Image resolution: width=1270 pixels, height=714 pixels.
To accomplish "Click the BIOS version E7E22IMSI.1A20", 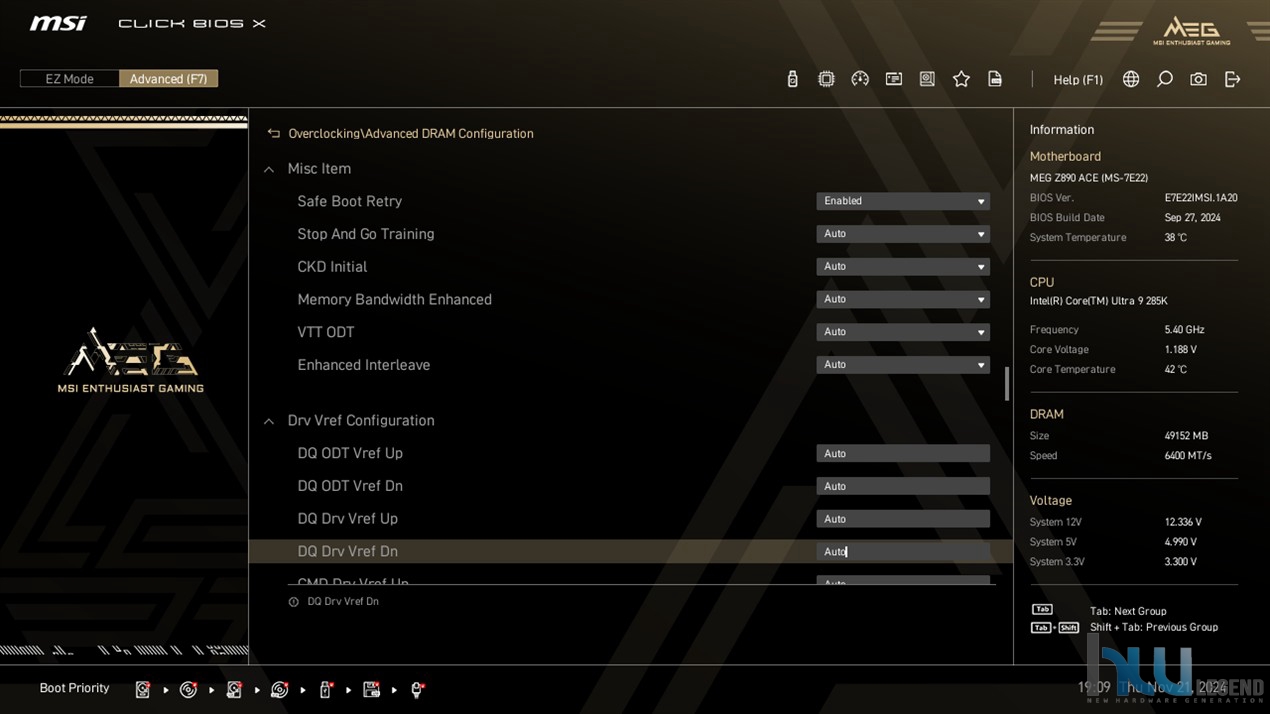I will tap(1201, 198).
